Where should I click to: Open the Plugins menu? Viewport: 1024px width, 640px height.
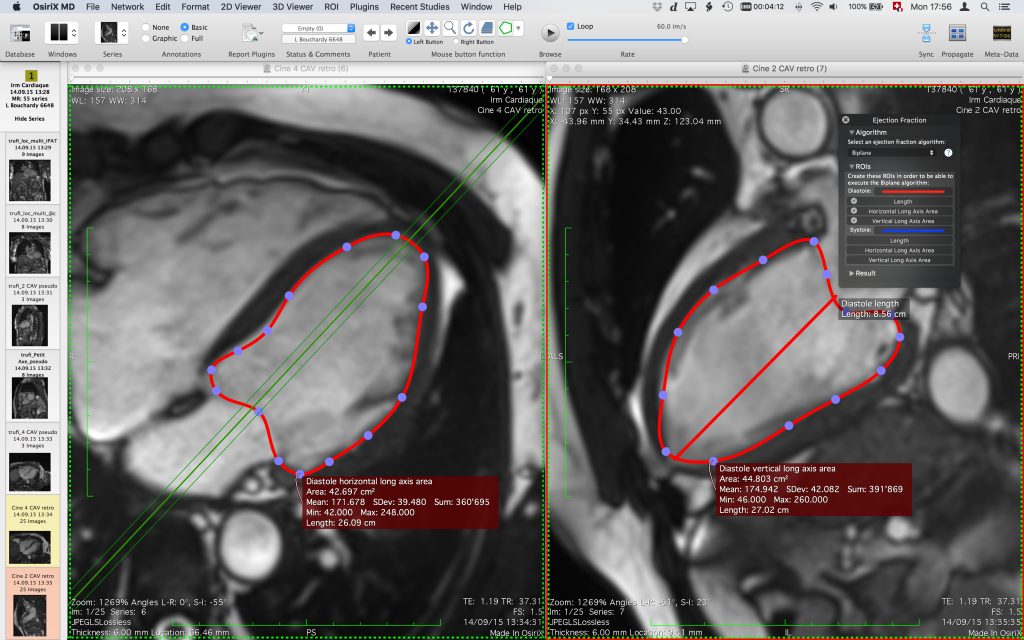pos(364,6)
